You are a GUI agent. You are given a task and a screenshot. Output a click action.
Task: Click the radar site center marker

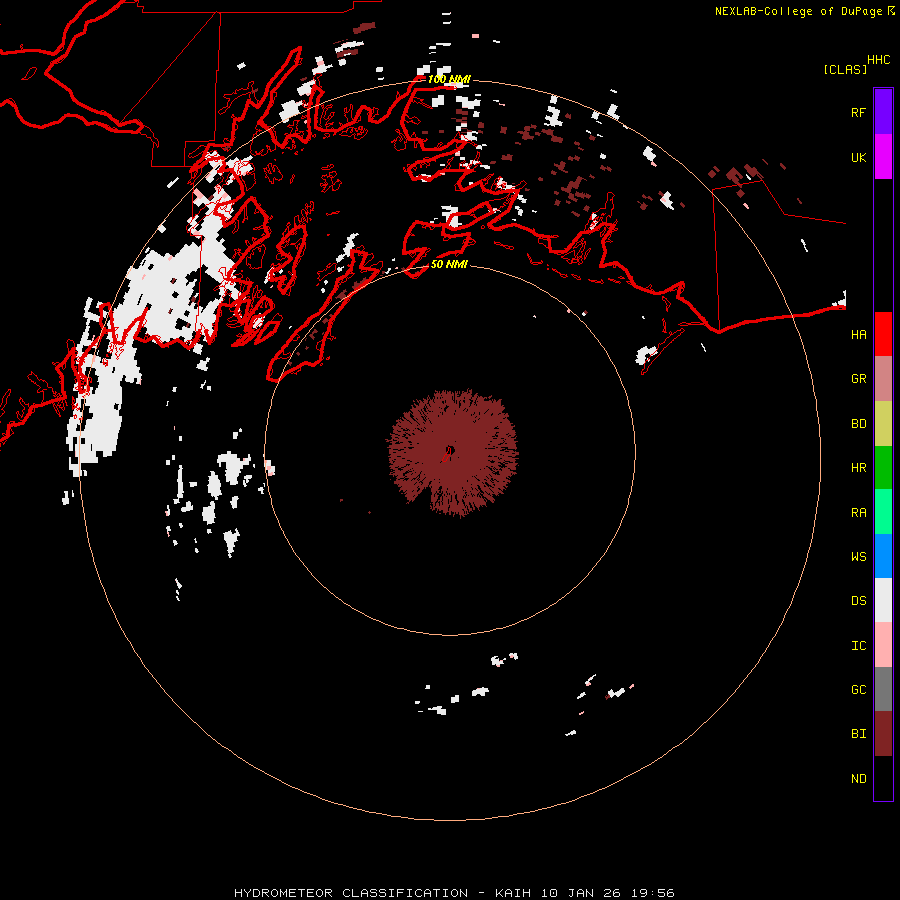coord(449,451)
